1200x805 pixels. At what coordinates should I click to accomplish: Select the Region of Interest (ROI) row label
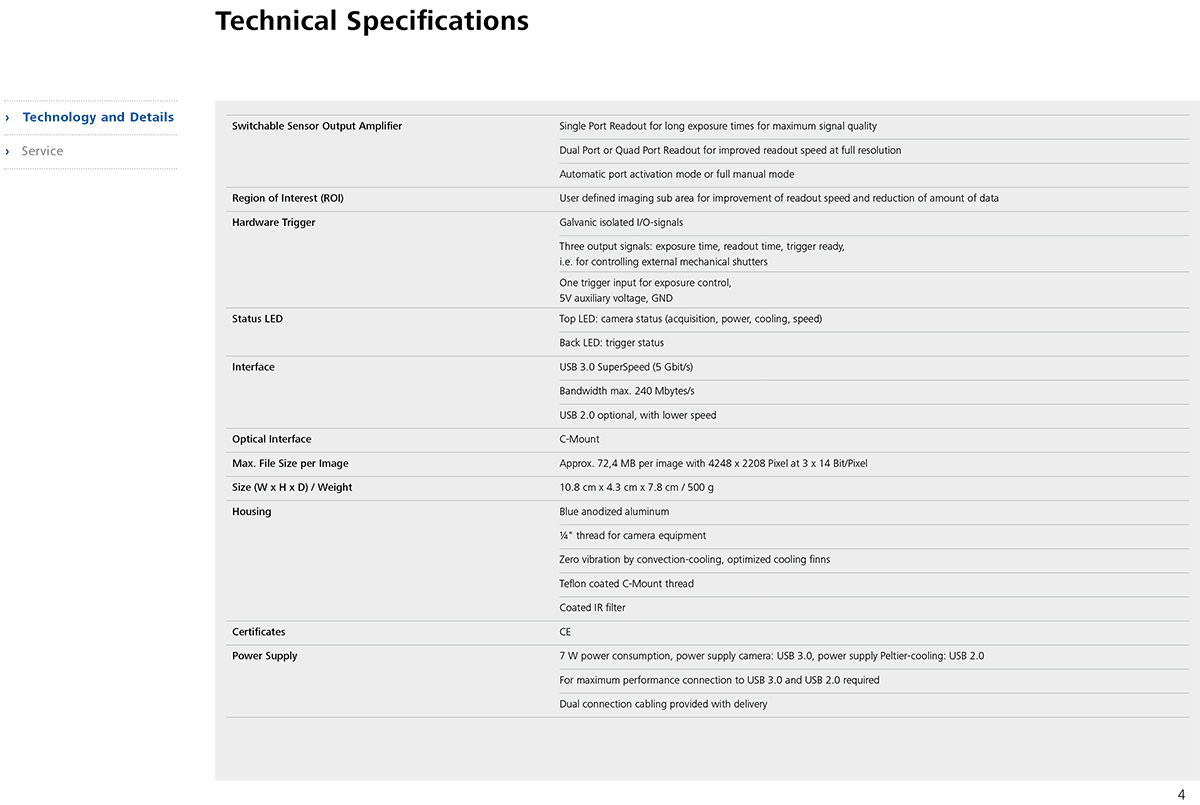[x=288, y=198]
